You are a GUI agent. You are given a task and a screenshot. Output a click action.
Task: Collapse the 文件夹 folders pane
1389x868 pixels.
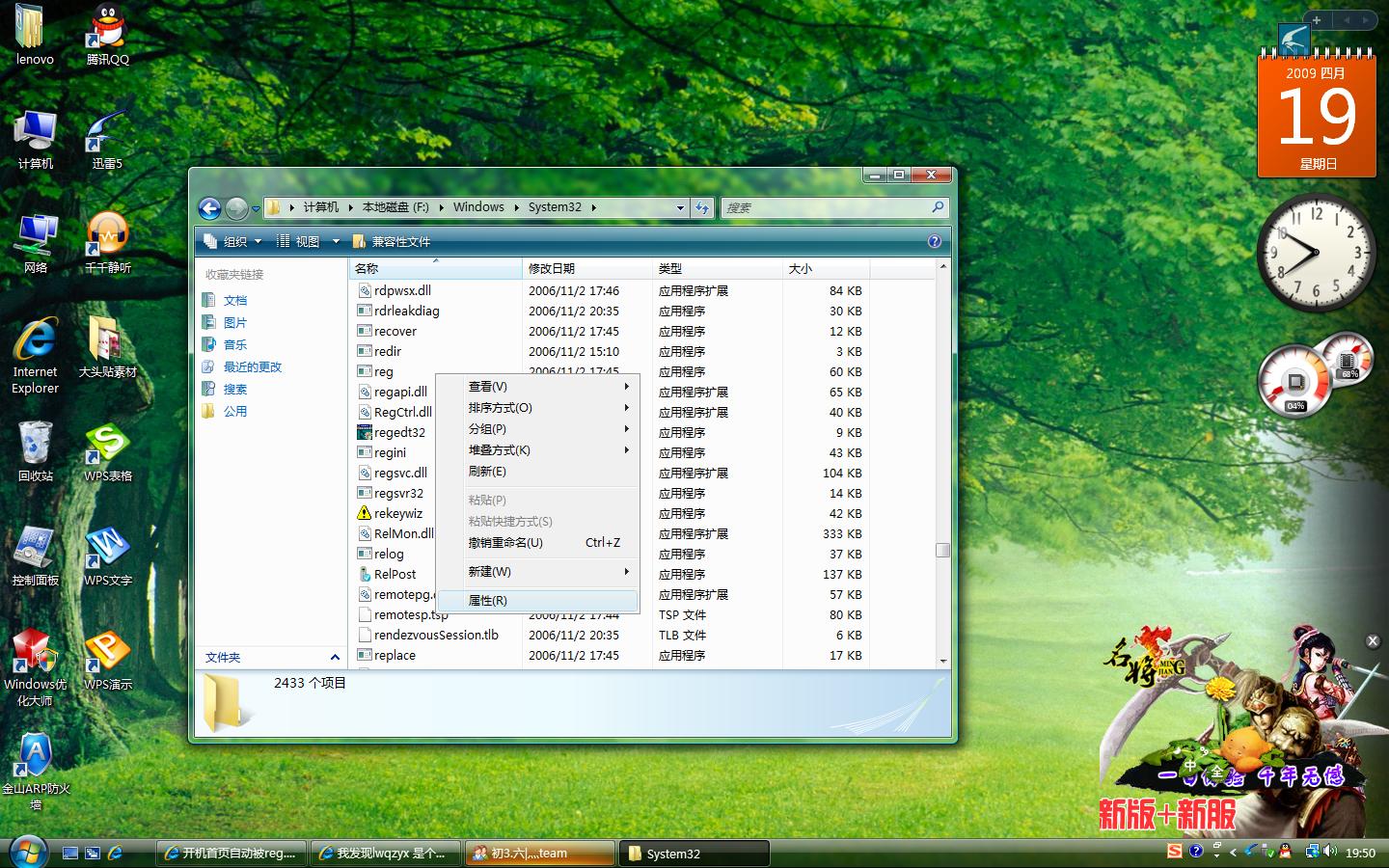click(x=335, y=658)
